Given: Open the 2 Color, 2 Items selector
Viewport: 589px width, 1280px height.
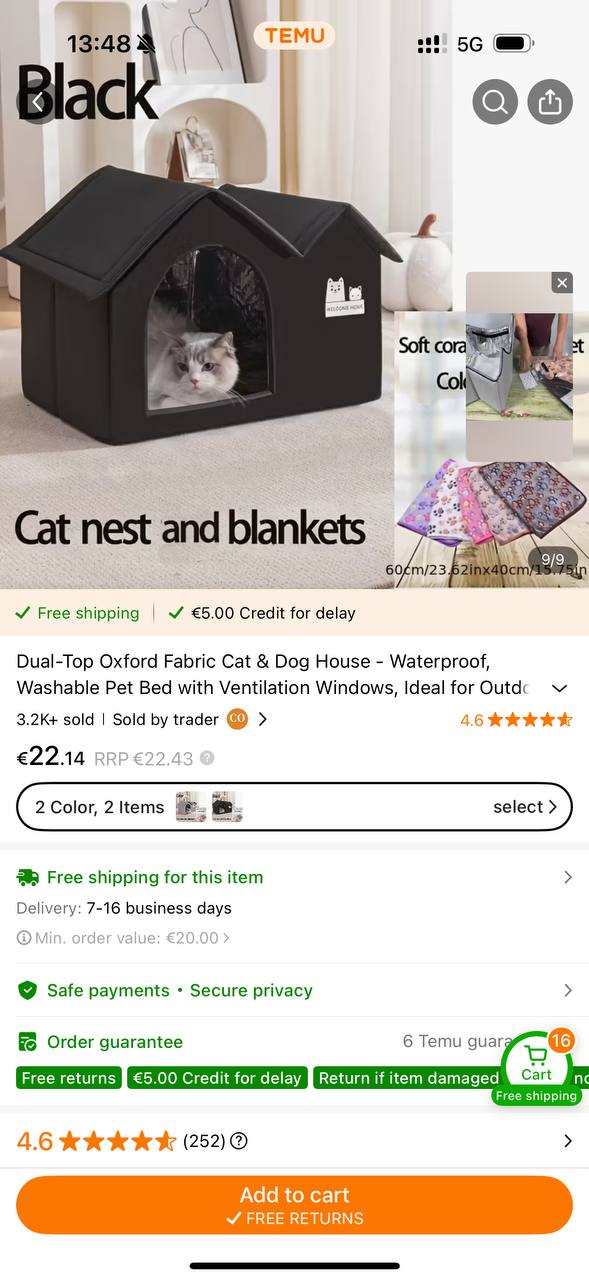Looking at the screenshot, I should pyautogui.click(x=294, y=807).
